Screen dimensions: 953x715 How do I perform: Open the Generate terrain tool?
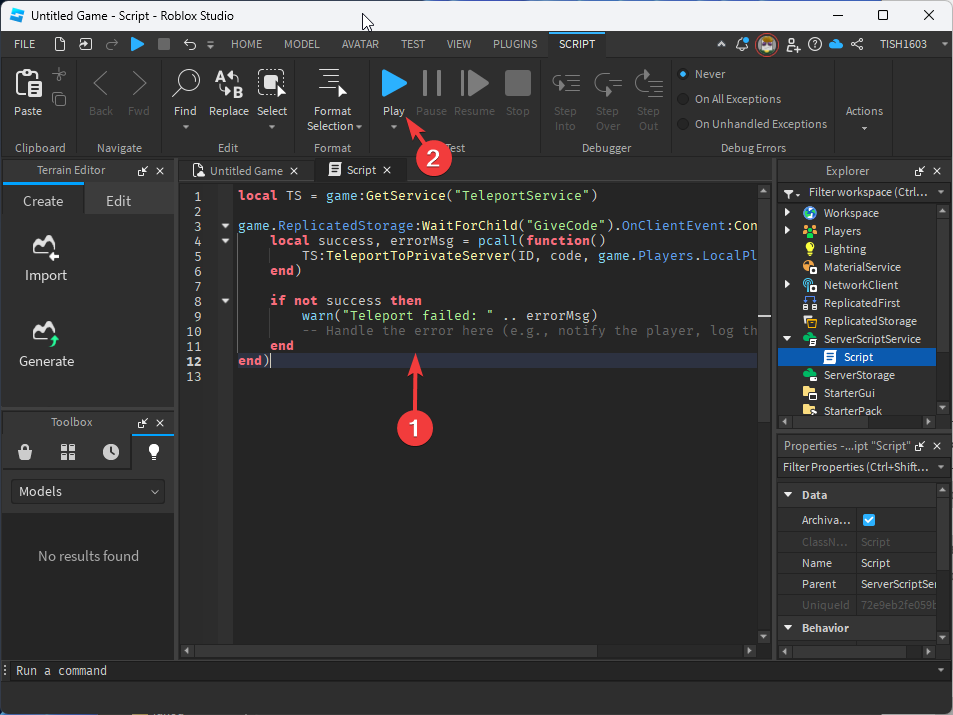(x=46, y=343)
